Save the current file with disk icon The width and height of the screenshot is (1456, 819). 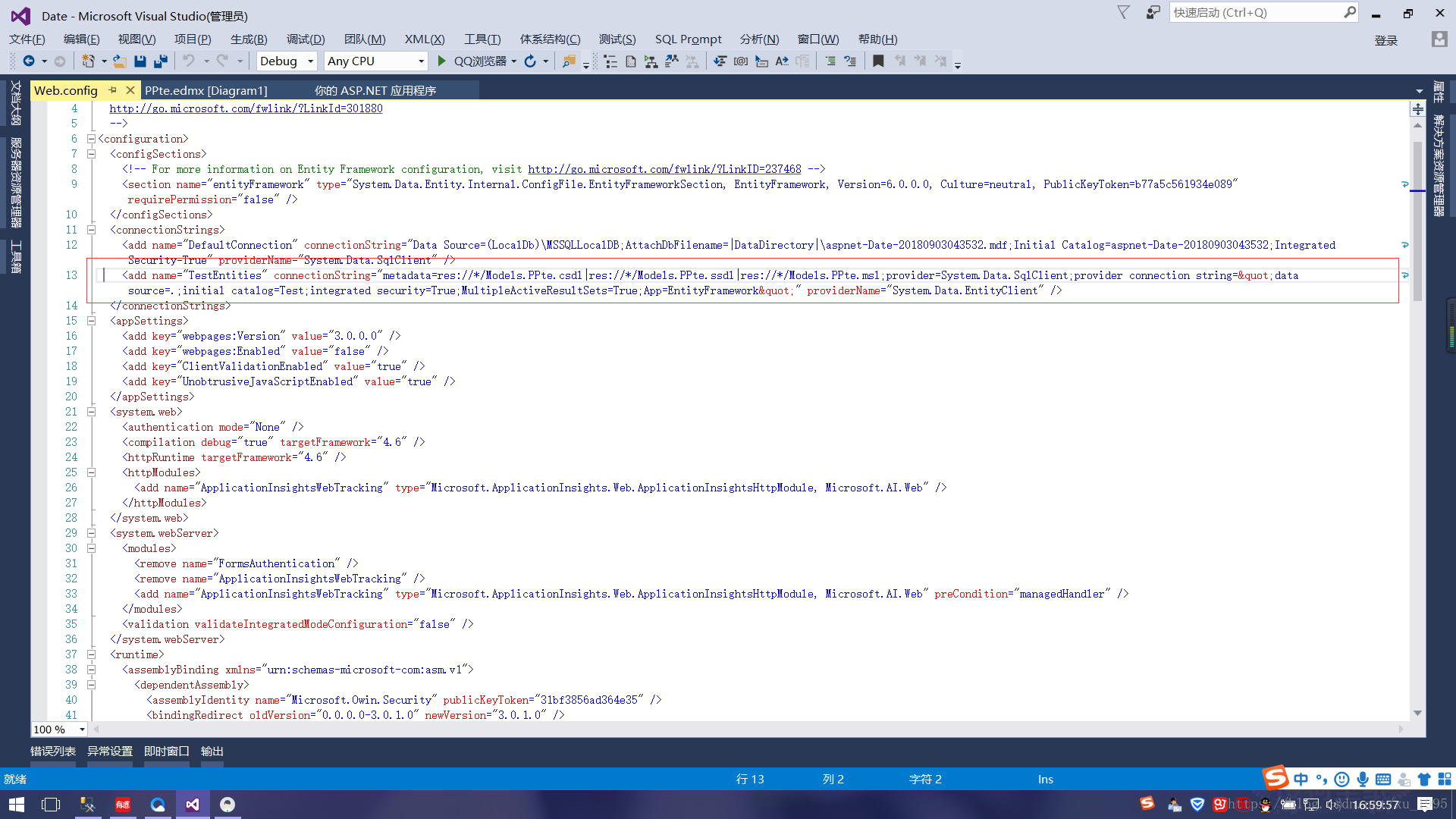(140, 61)
